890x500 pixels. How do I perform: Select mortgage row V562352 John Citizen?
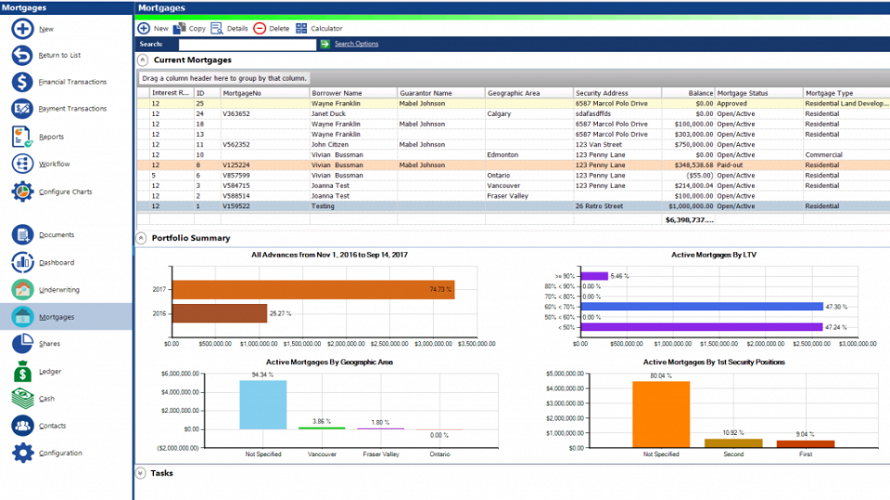tap(513, 144)
